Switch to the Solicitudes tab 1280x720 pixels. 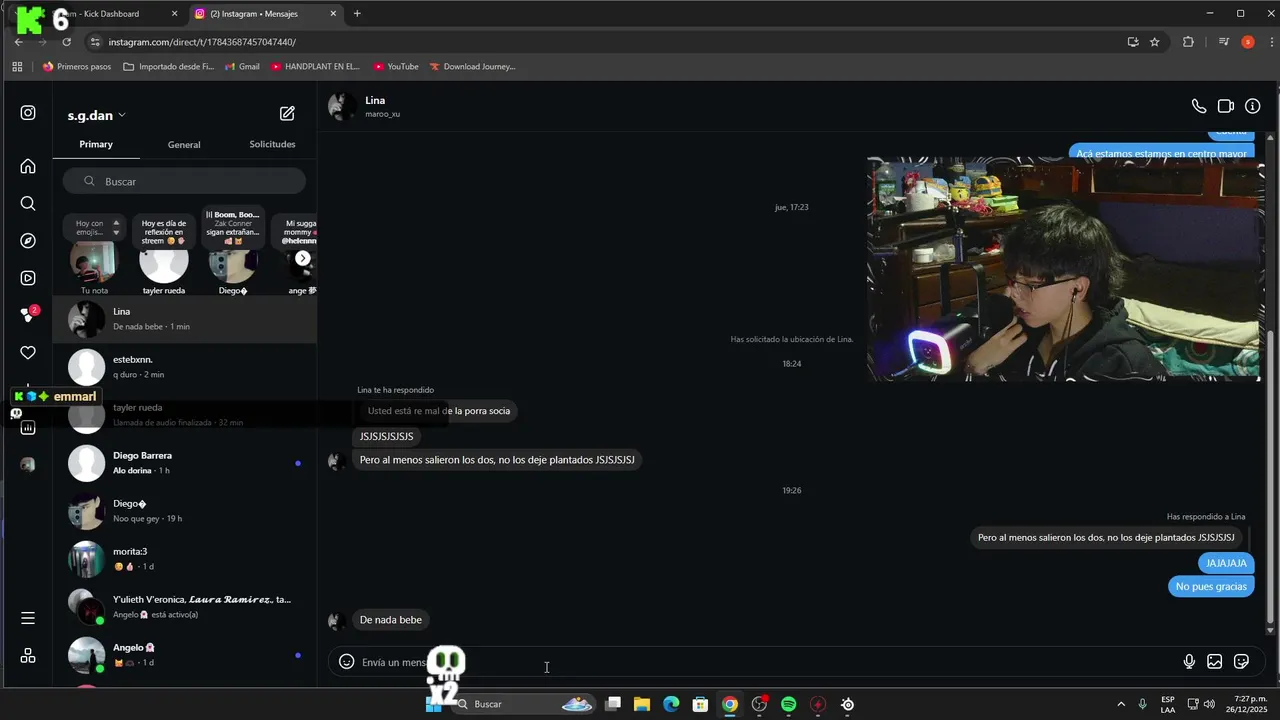point(272,144)
